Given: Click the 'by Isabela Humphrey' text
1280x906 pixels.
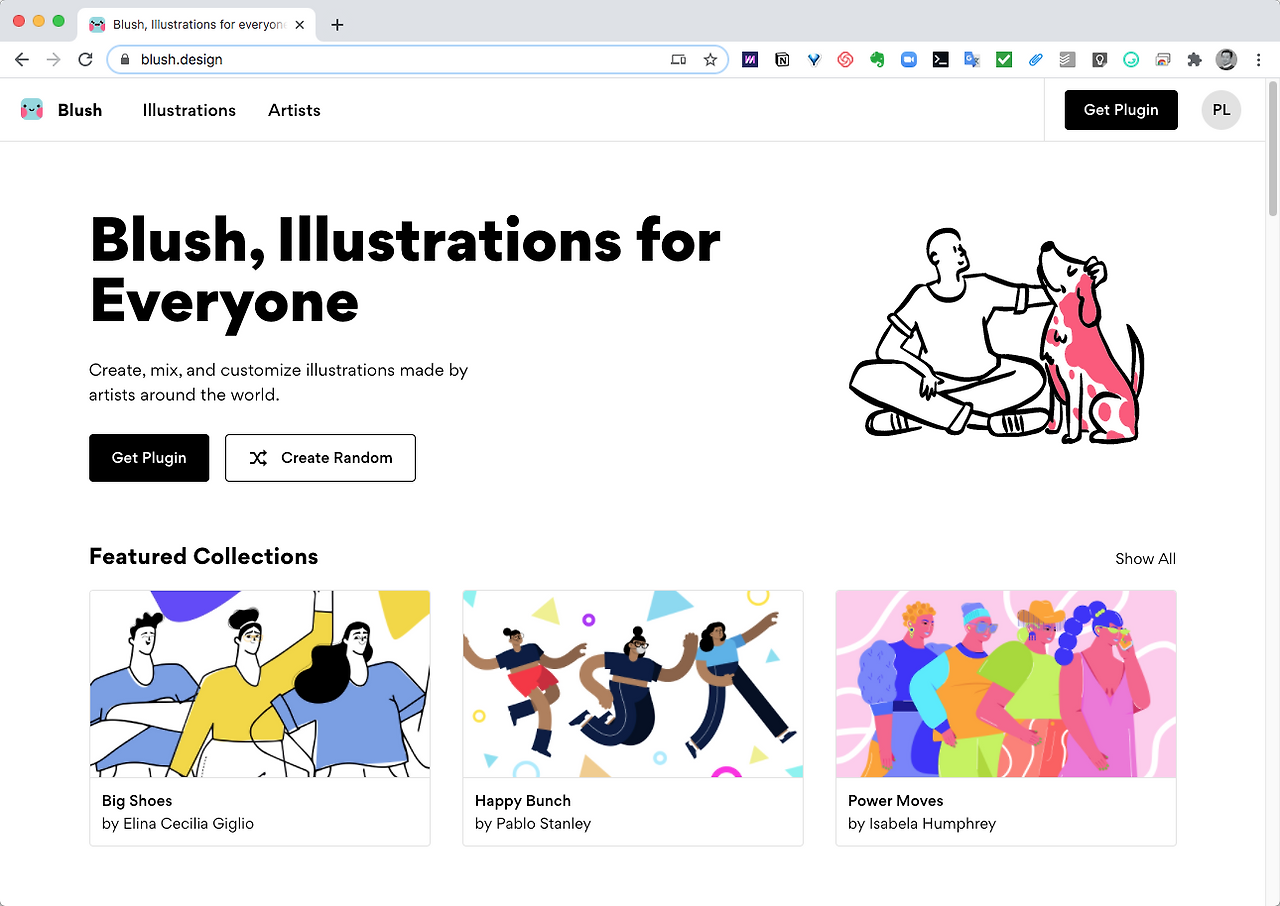Looking at the screenshot, I should (x=922, y=824).
